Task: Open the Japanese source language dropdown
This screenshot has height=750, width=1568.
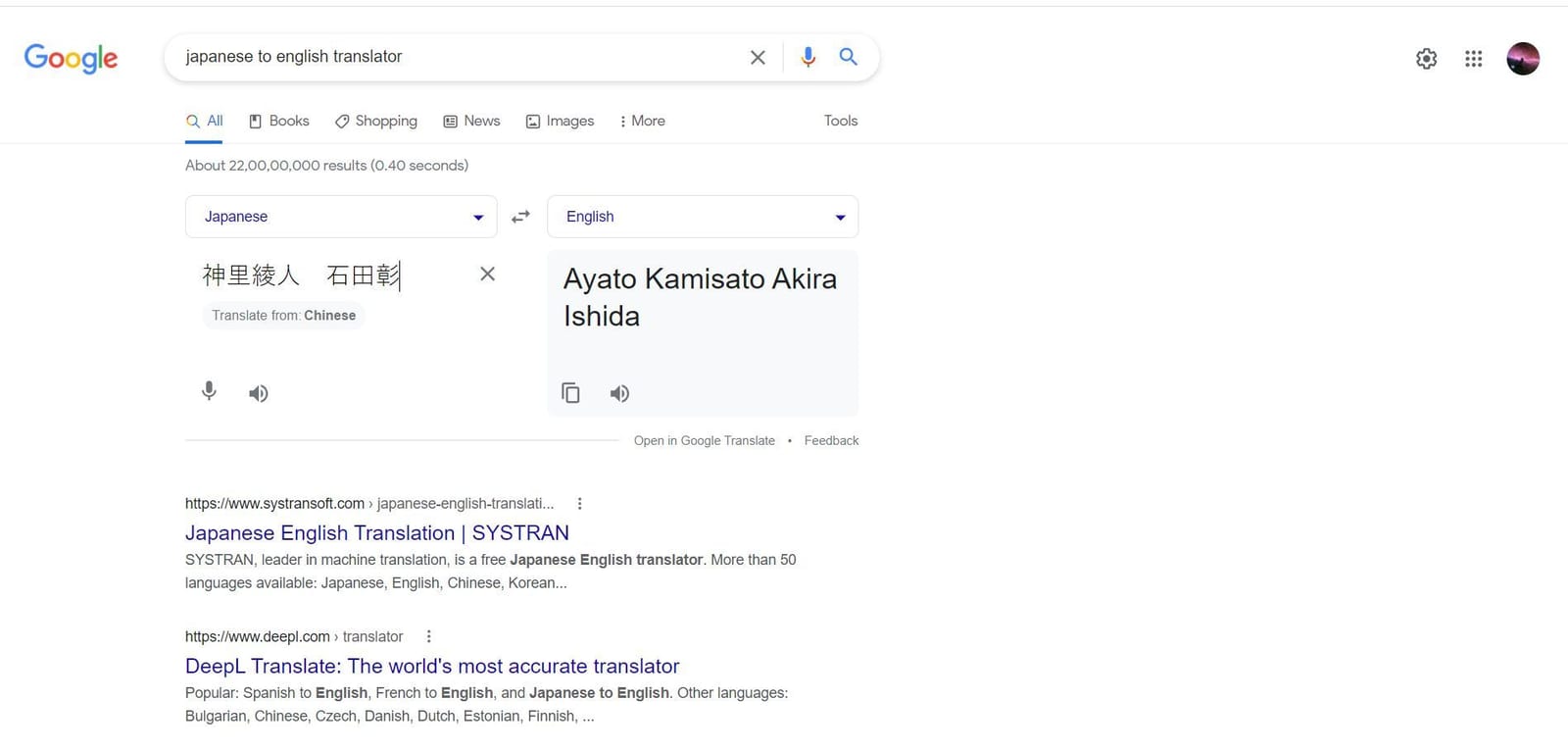Action: tap(340, 216)
